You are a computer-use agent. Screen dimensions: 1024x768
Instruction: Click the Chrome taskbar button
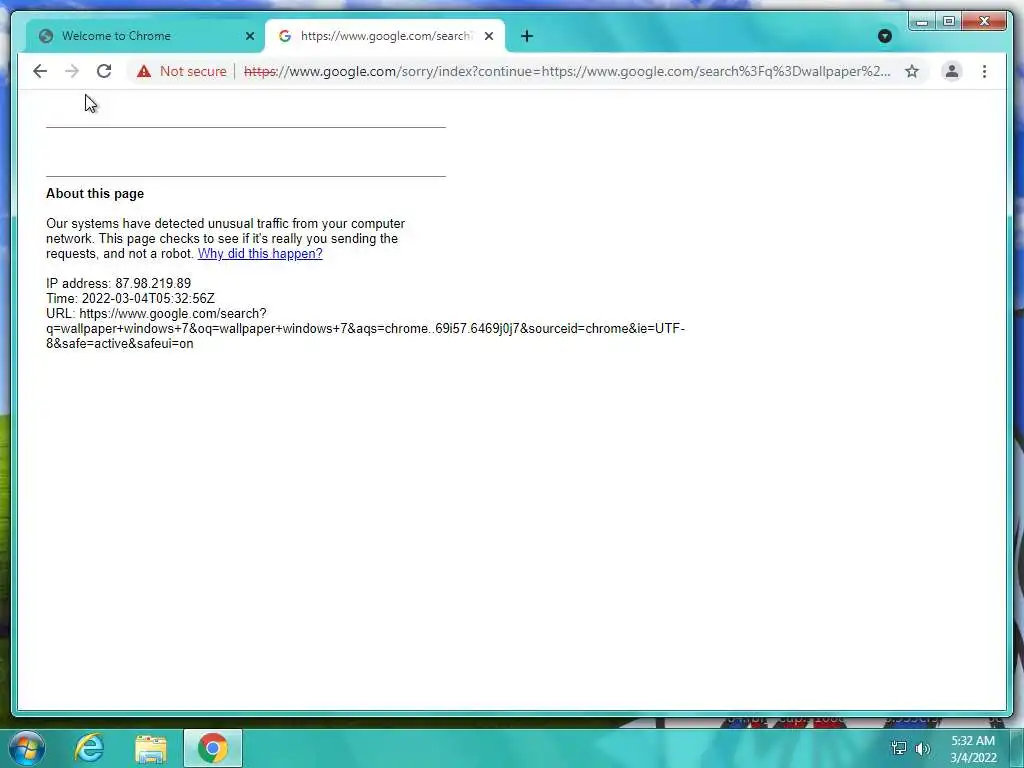tap(212, 748)
